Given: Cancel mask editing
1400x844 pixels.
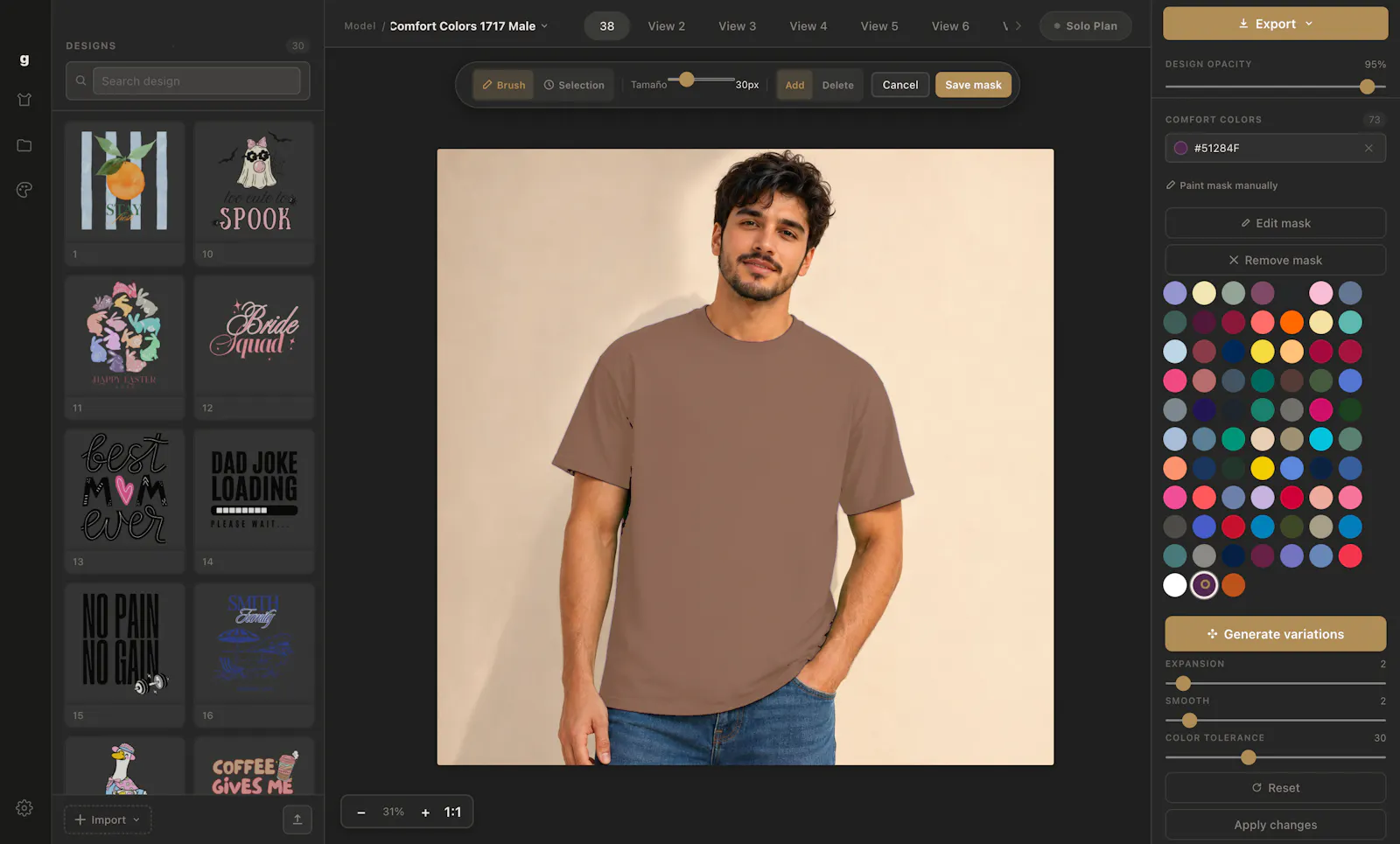Looking at the screenshot, I should pyautogui.click(x=900, y=85).
